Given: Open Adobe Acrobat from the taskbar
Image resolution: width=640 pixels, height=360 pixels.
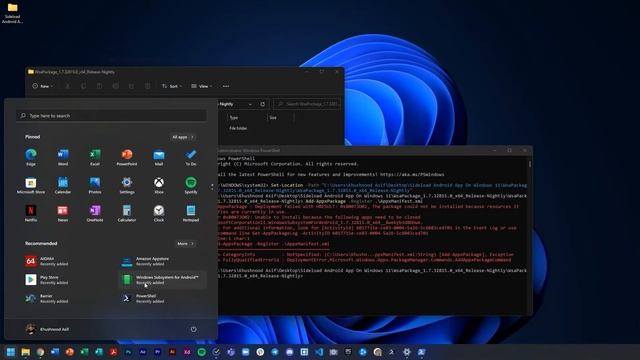Looking at the screenshot, I should click(x=113, y=352).
